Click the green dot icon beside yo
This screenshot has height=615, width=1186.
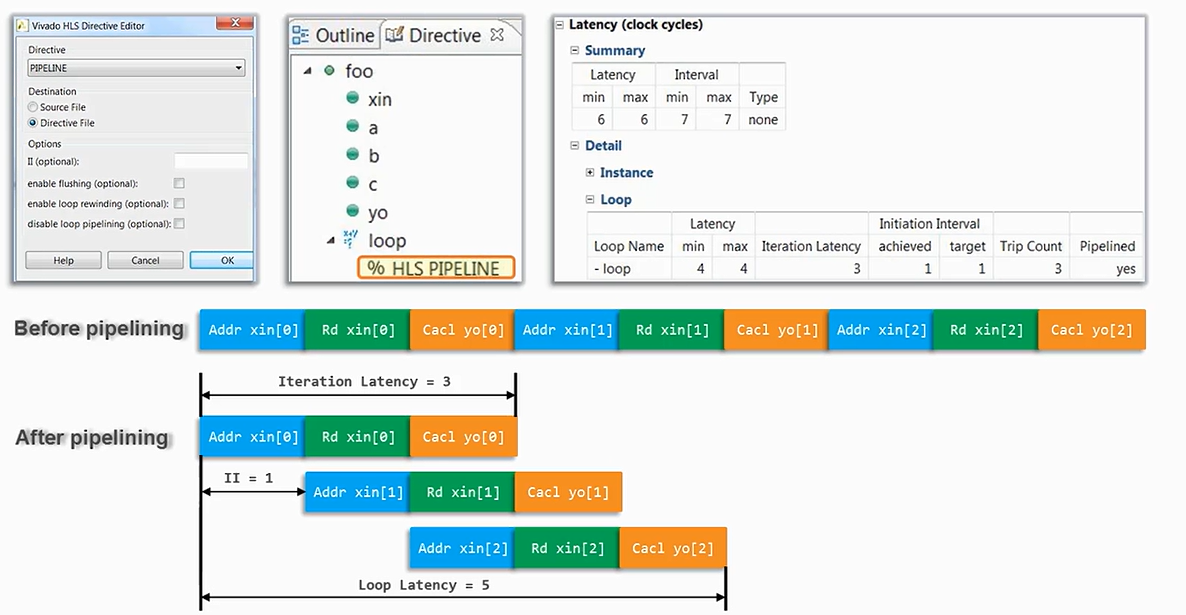tap(352, 210)
